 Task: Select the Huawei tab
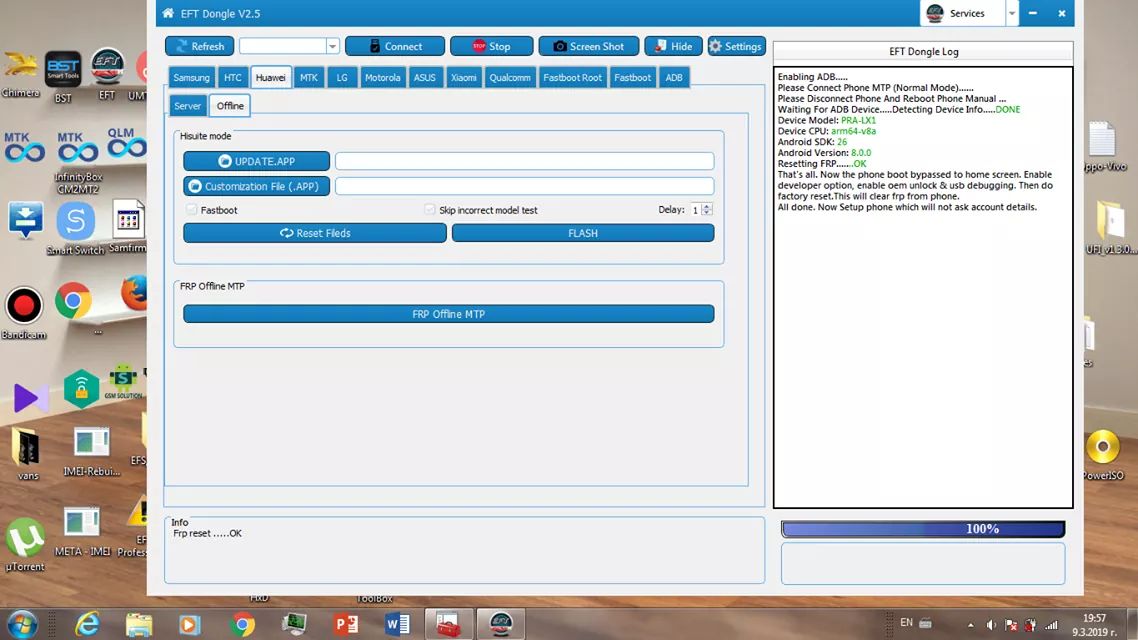pos(271,78)
